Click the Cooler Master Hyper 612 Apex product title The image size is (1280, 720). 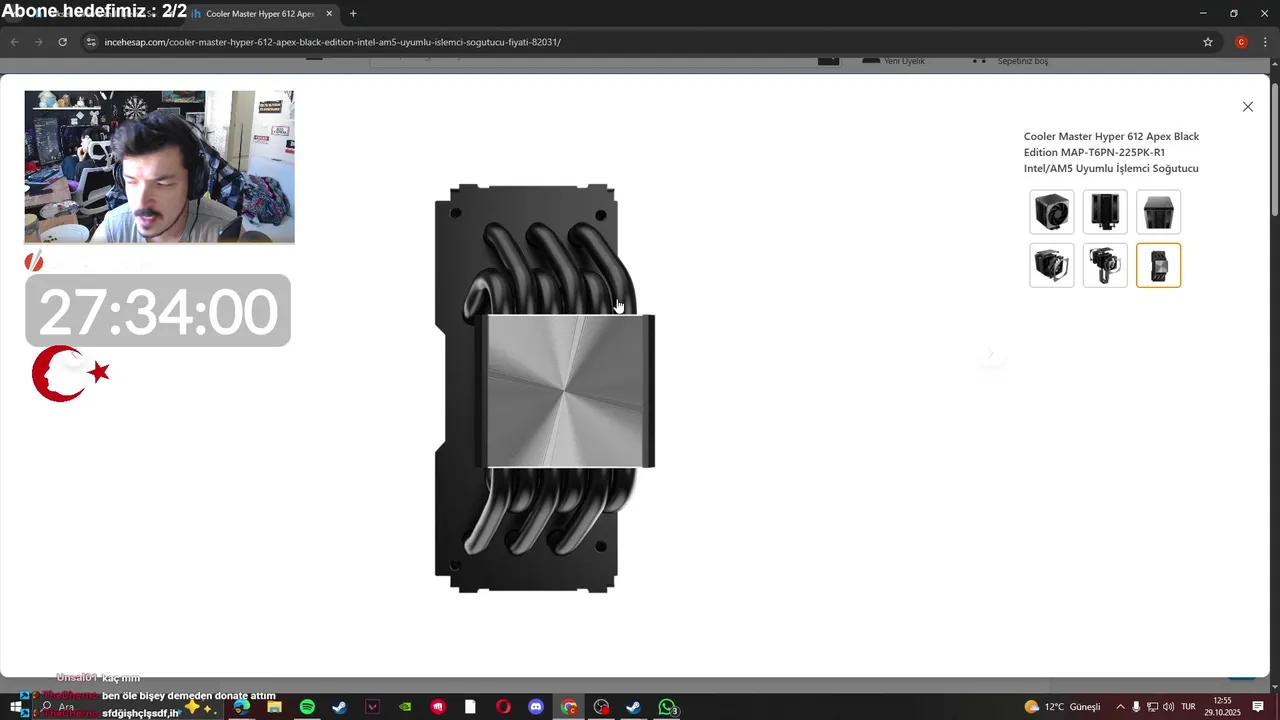pos(1111,152)
